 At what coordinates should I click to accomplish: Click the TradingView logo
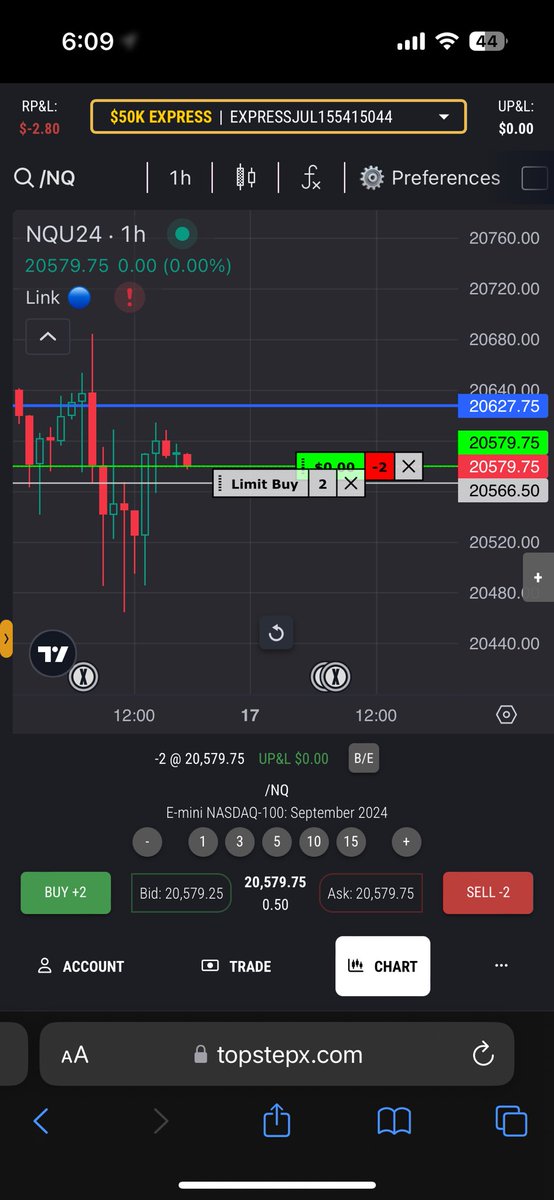52,655
